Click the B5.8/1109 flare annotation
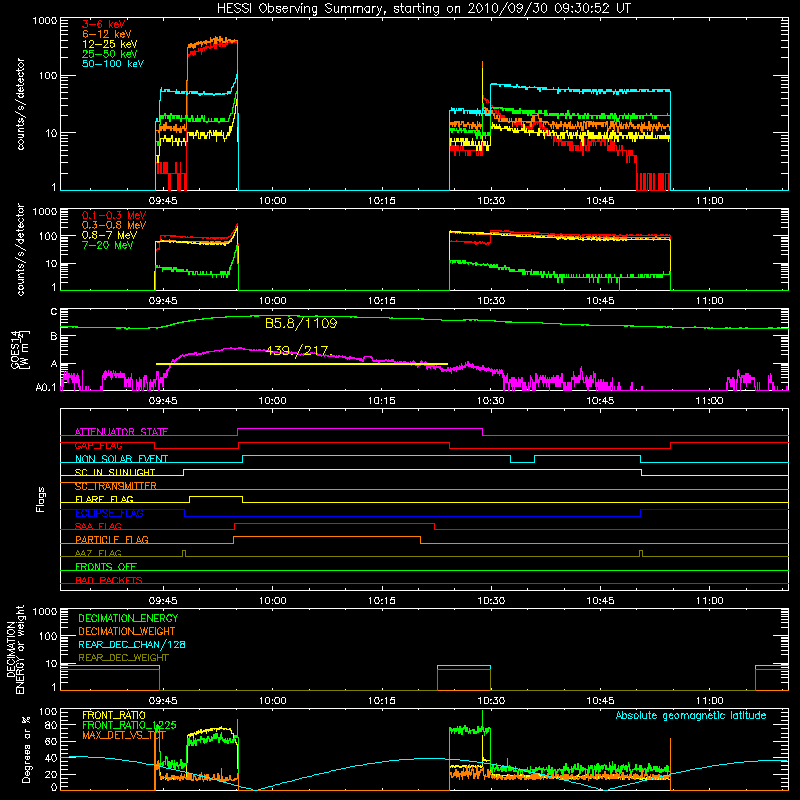This screenshot has width=800, height=800. coord(301,323)
